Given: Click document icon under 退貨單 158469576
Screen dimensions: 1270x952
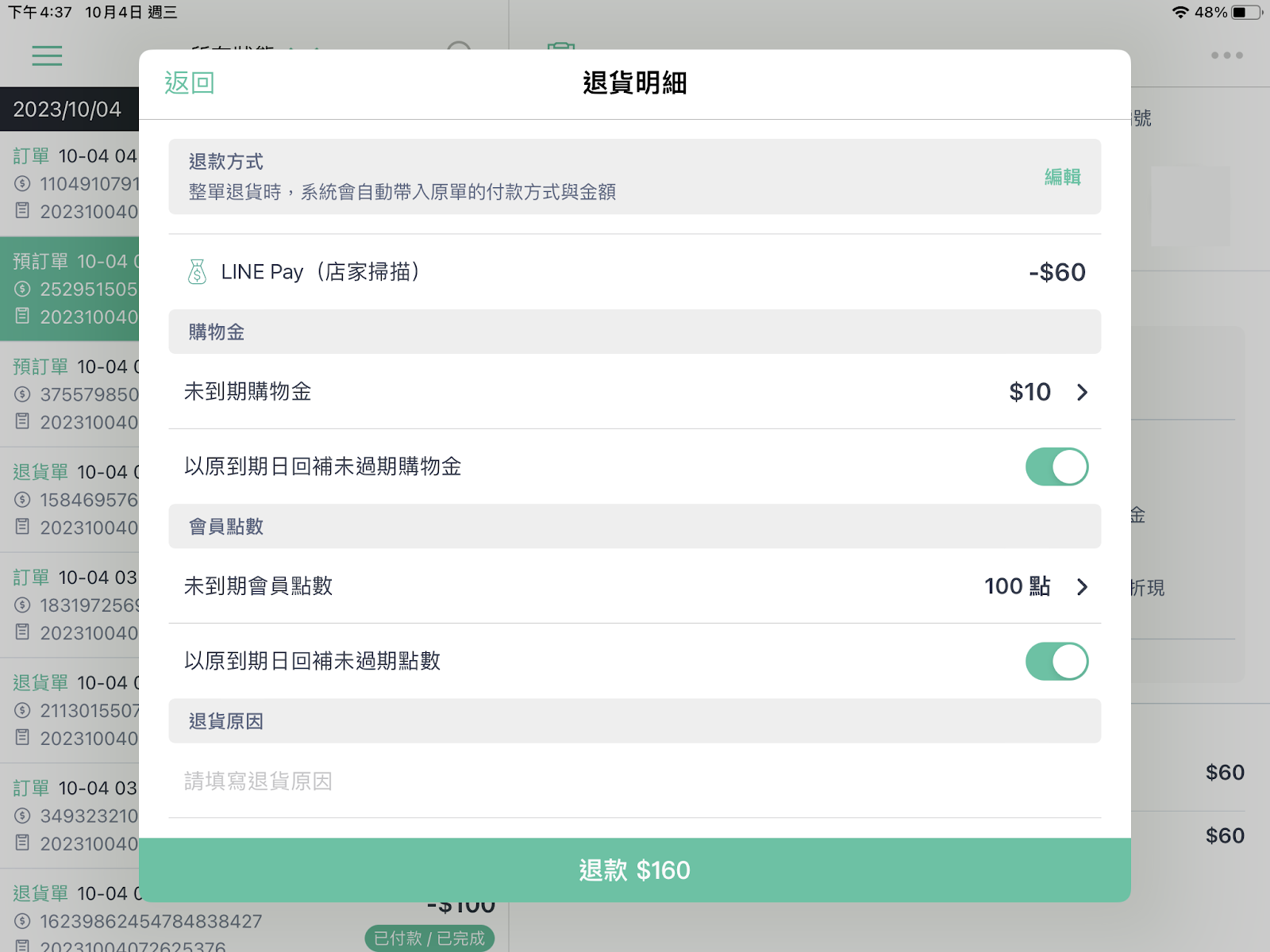Looking at the screenshot, I should (22, 527).
